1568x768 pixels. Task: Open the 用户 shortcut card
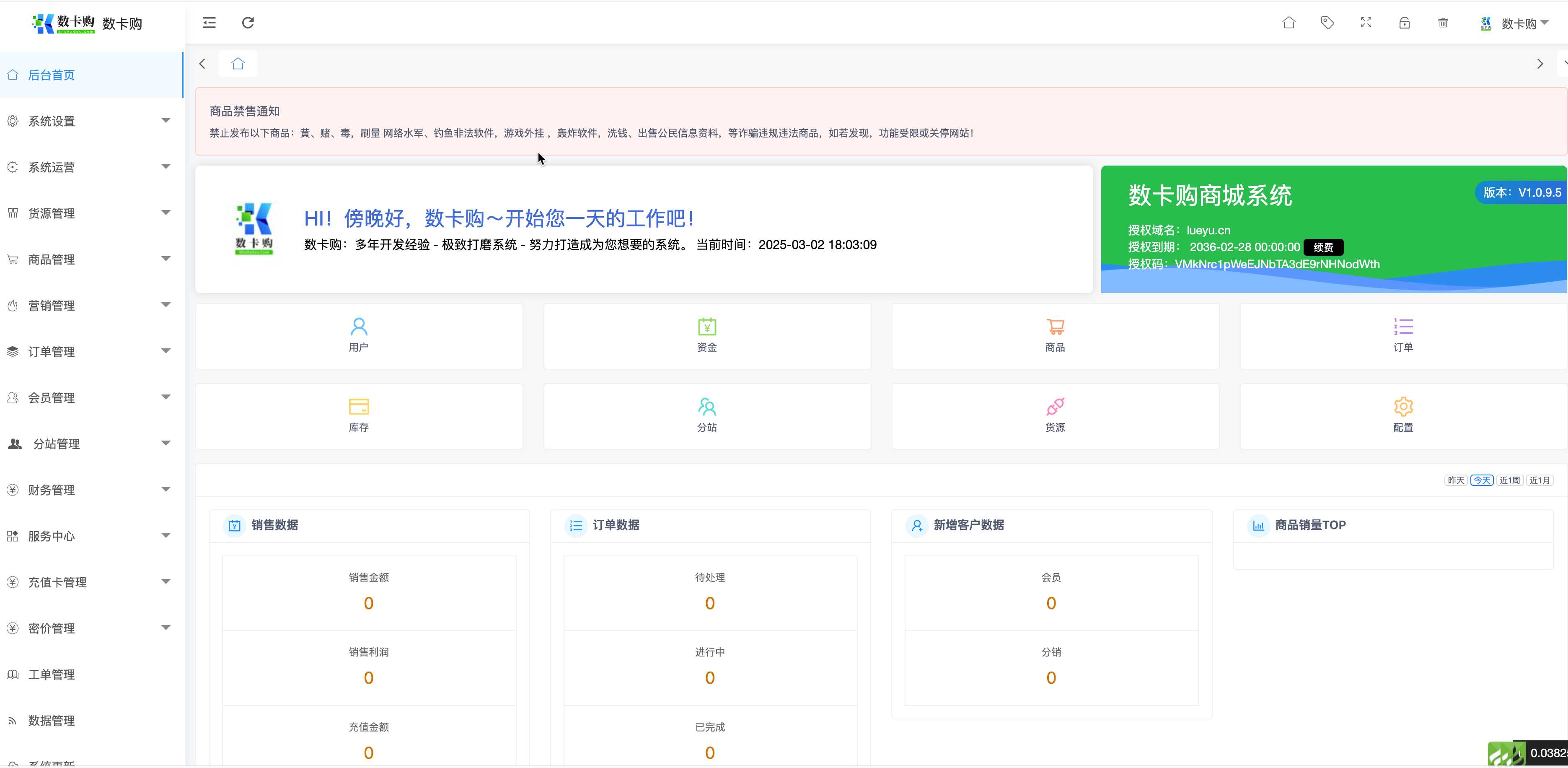359,336
